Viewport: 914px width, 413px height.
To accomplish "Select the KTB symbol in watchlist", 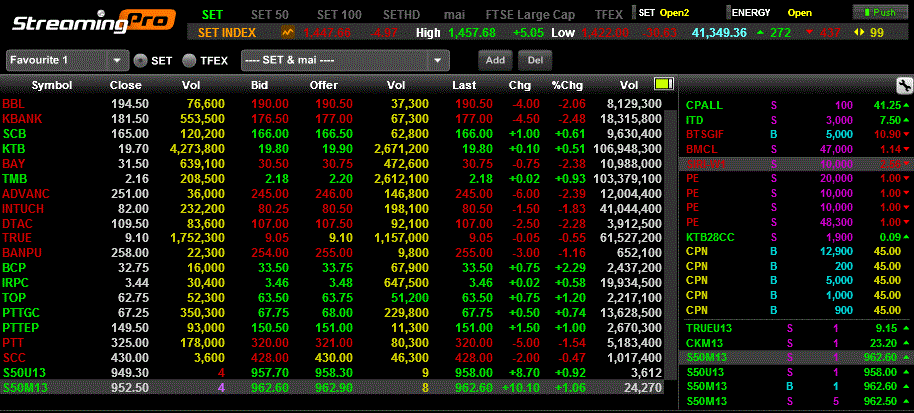I will pyautogui.click(x=13, y=149).
